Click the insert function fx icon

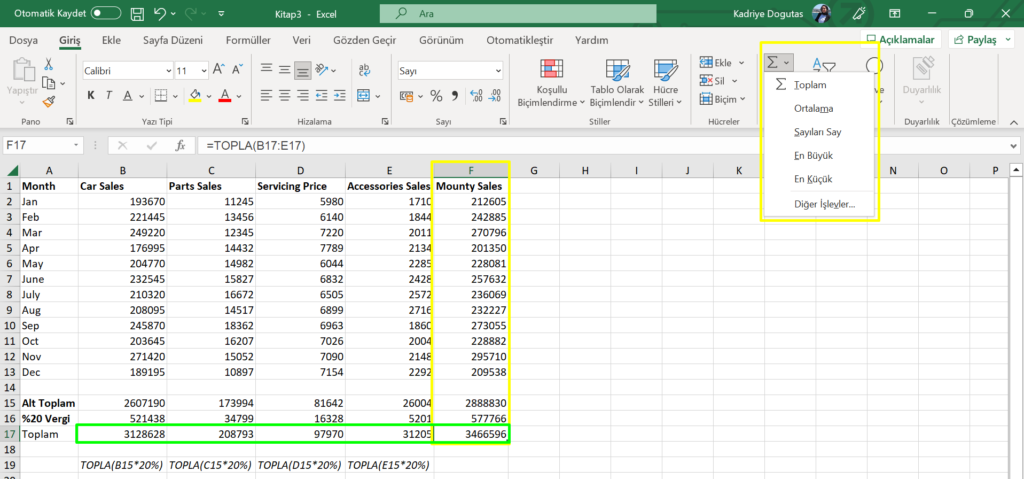coord(180,145)
